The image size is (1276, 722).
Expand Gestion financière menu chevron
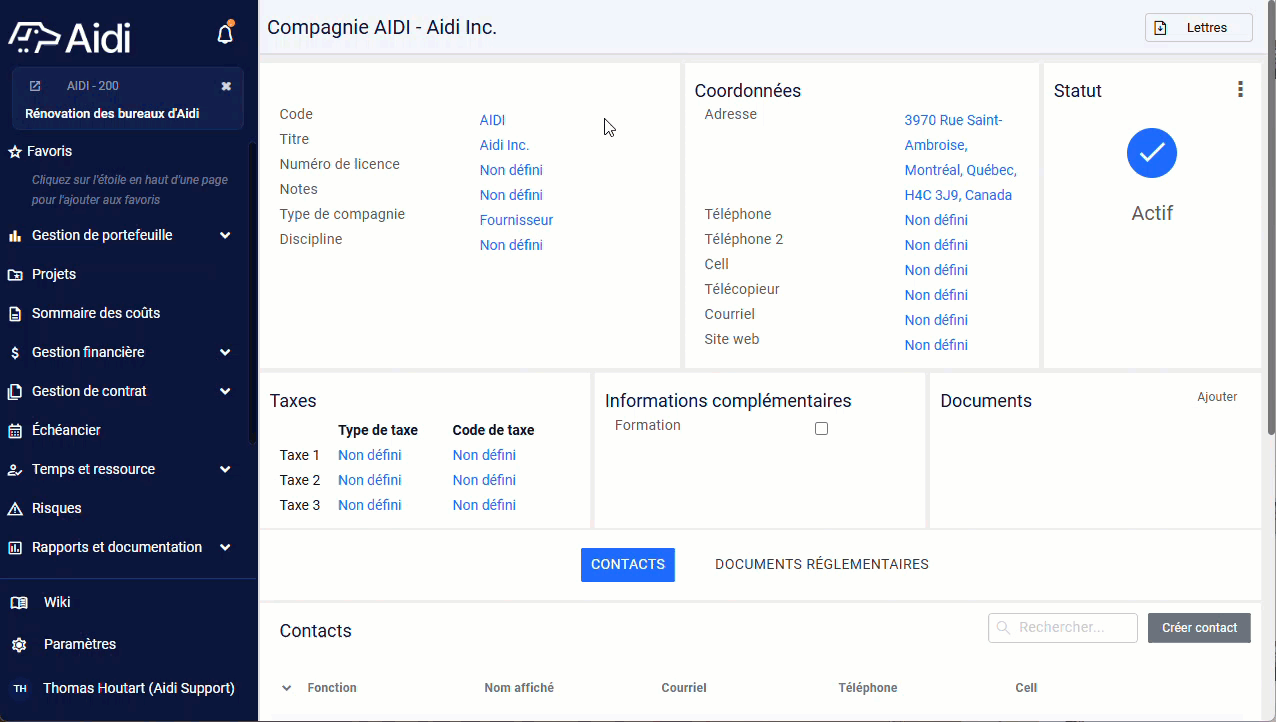(225, 353)
